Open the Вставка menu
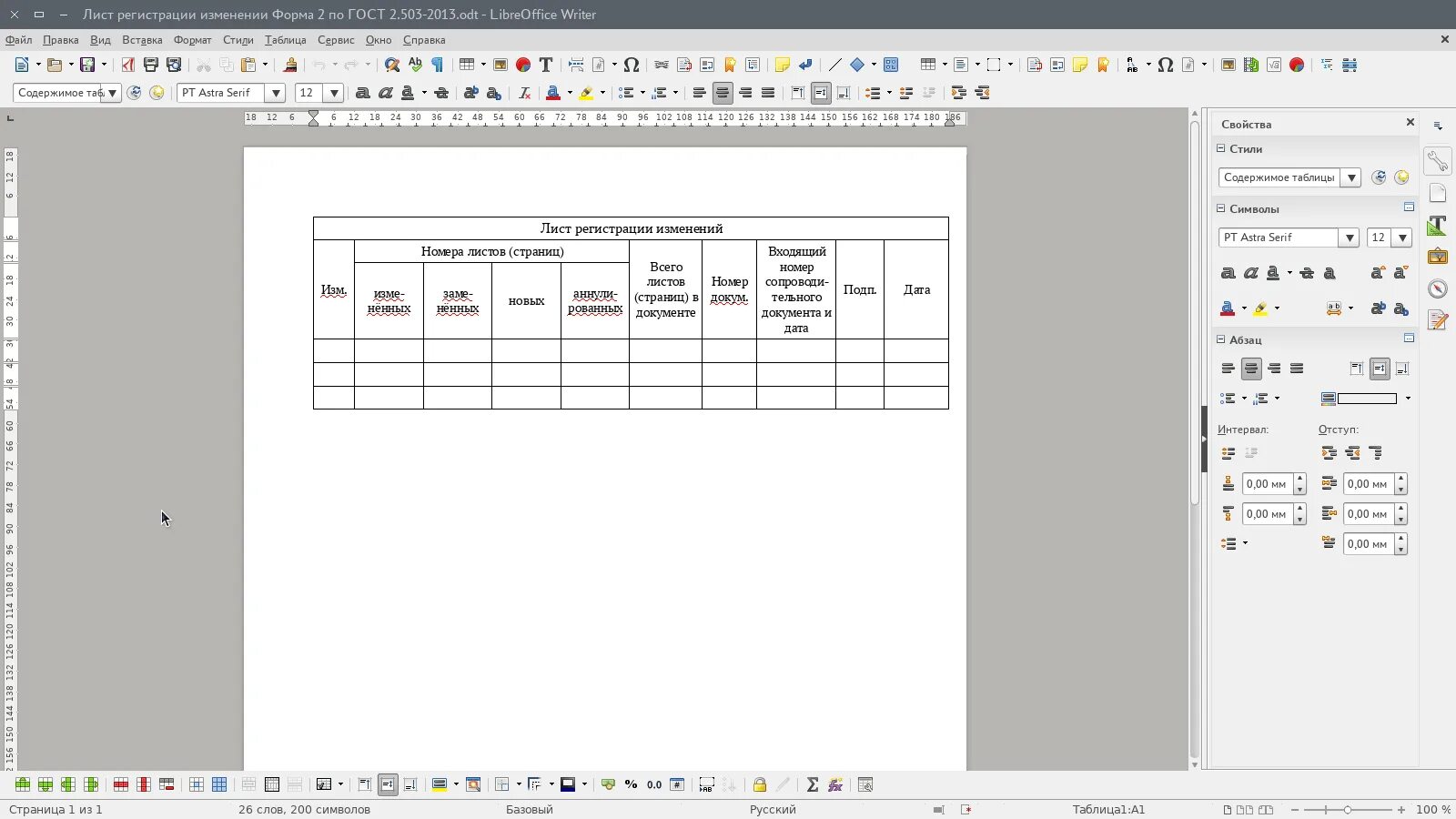The image size is (1456, 819). [142, 40]
